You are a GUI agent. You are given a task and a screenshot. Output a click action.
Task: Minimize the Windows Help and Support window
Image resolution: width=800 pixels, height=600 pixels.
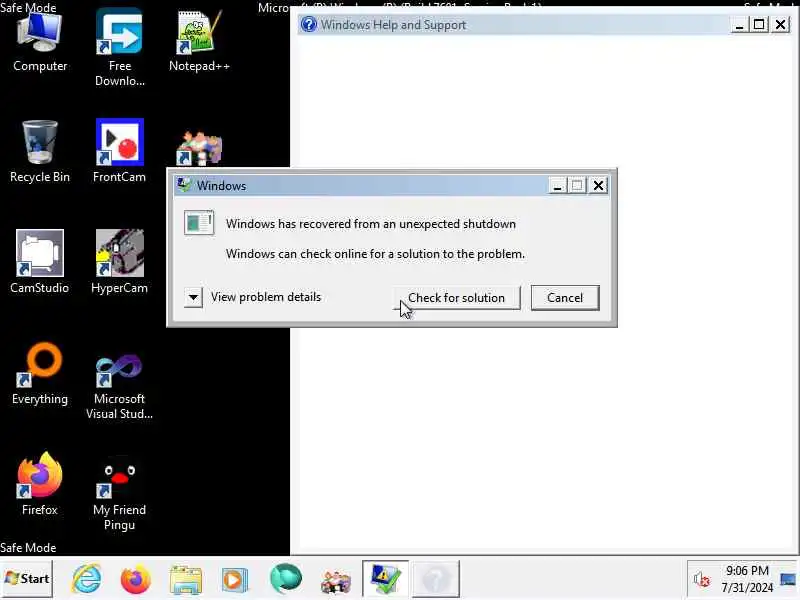pos(739,24)
